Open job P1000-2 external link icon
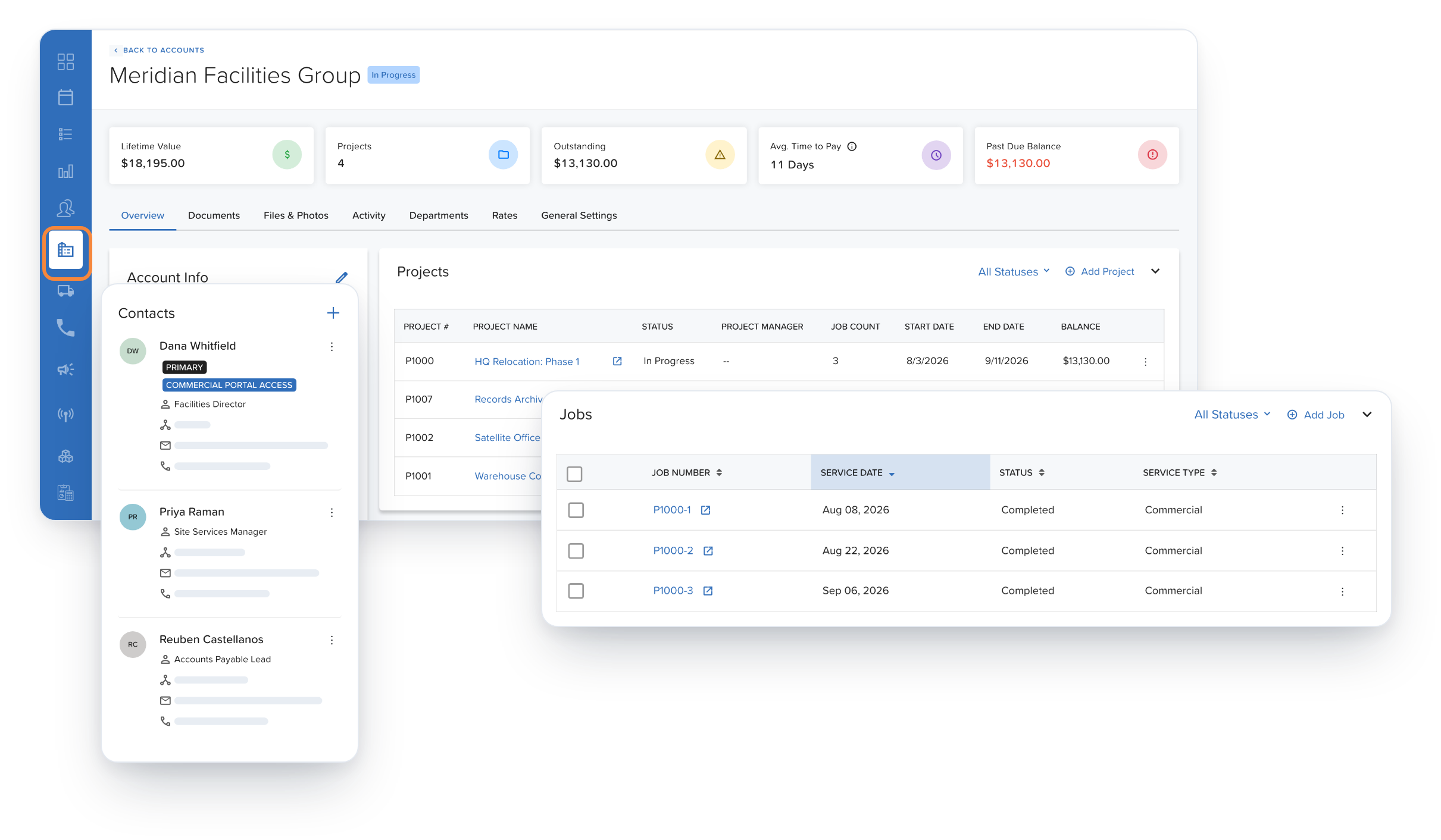1441x840 pixels. coord(708,551)
